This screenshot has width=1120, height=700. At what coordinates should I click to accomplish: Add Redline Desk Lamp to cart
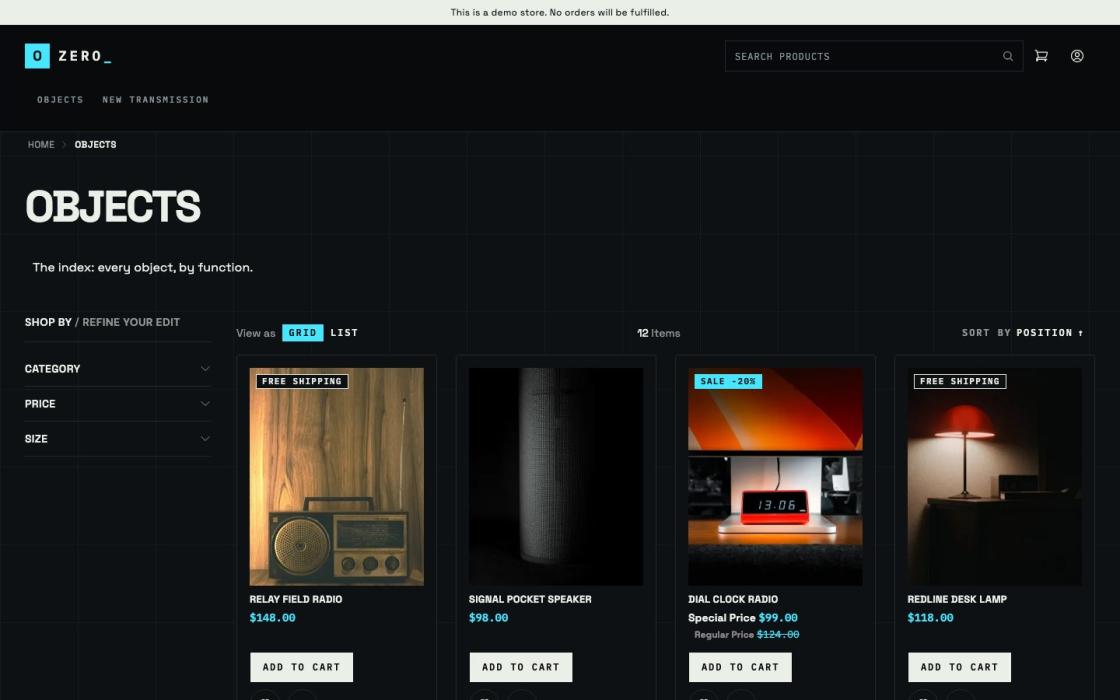[x=959, y=667]
